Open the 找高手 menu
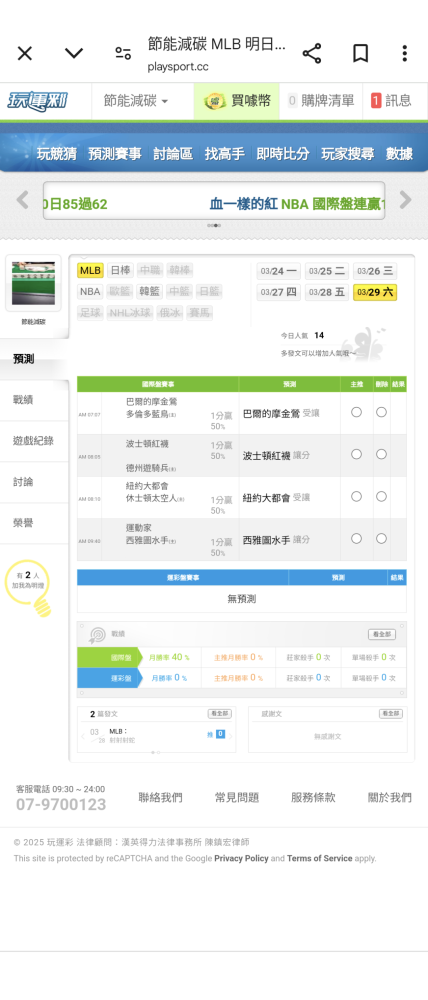The image size is (428, 1000). (225, 154)
